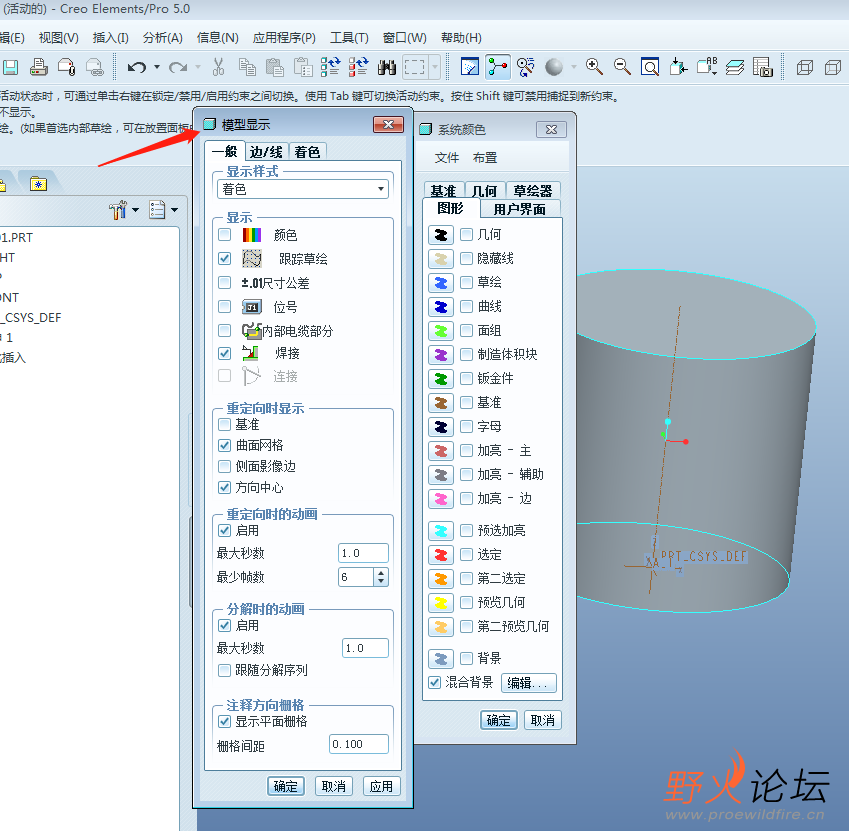
Task: Open the Favorites folder tab with star
Action: click(38, 184)
